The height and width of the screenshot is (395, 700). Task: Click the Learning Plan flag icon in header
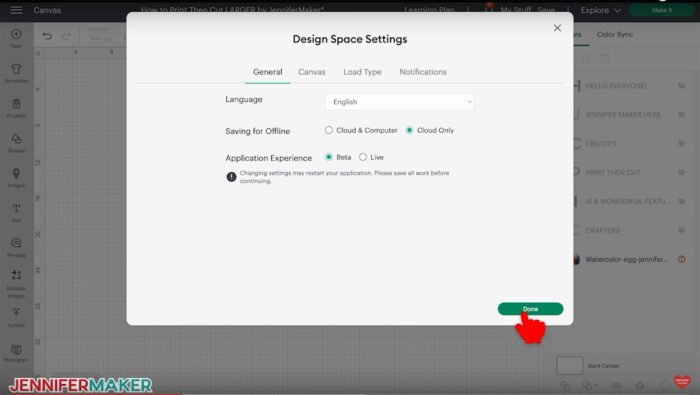(x=490, y=8)
